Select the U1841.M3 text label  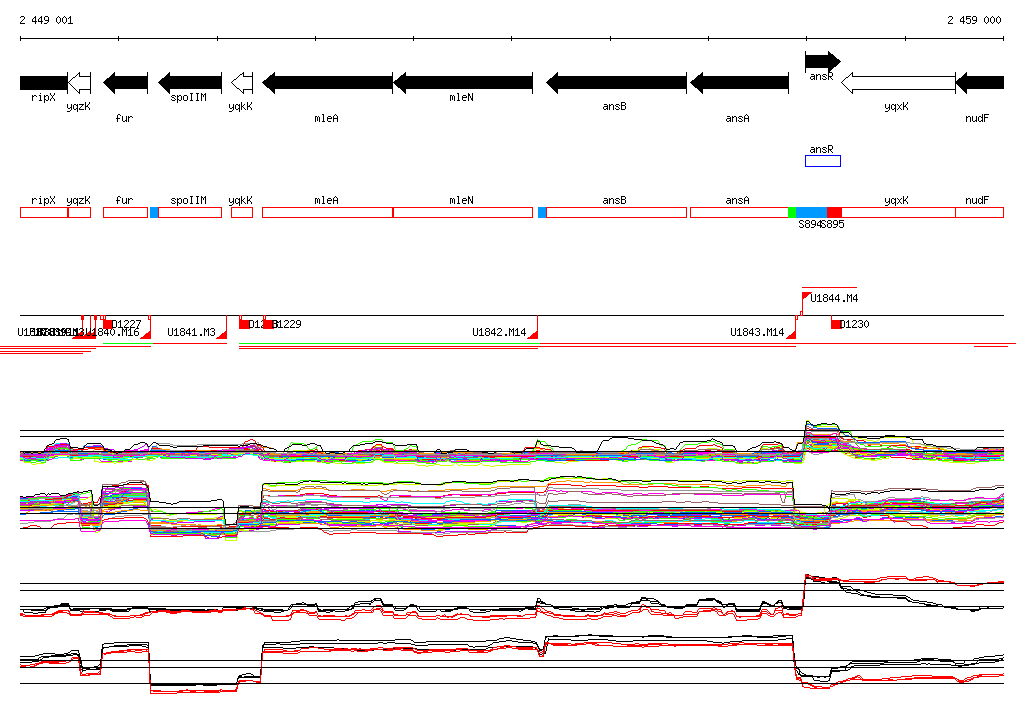tap(191, 333)
